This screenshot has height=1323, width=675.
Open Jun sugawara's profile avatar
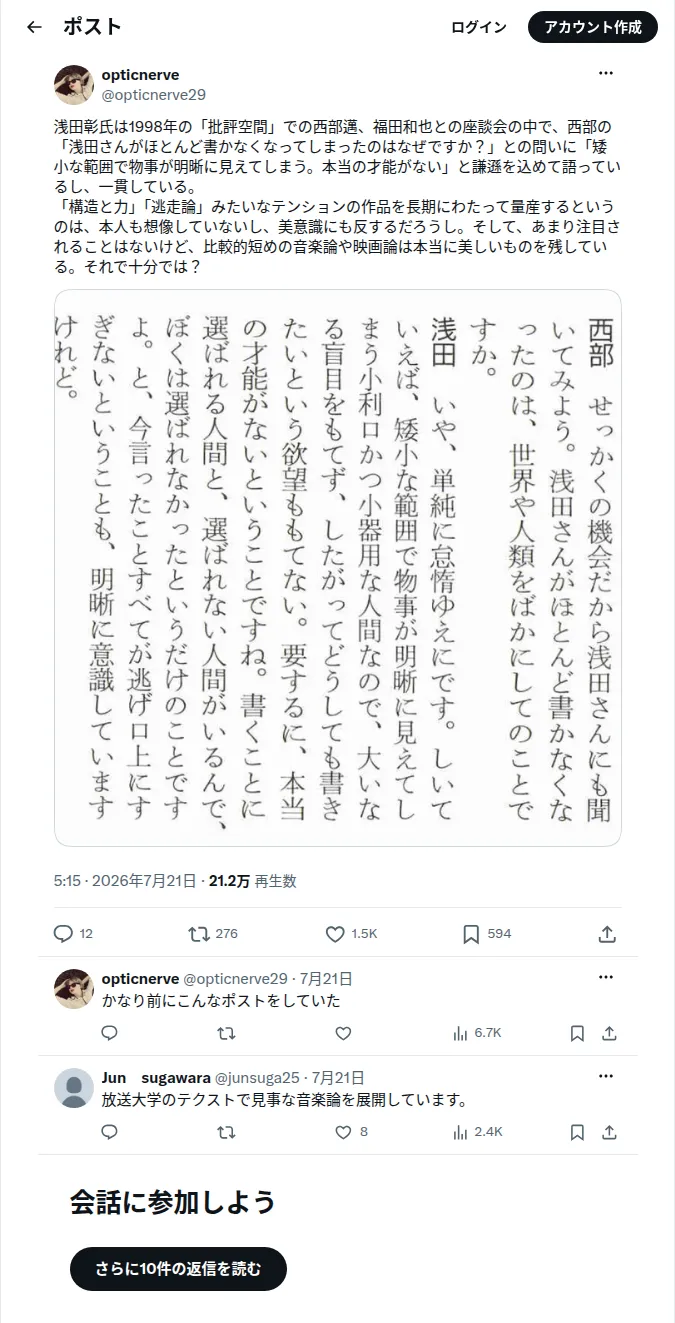pos(74,1088)
